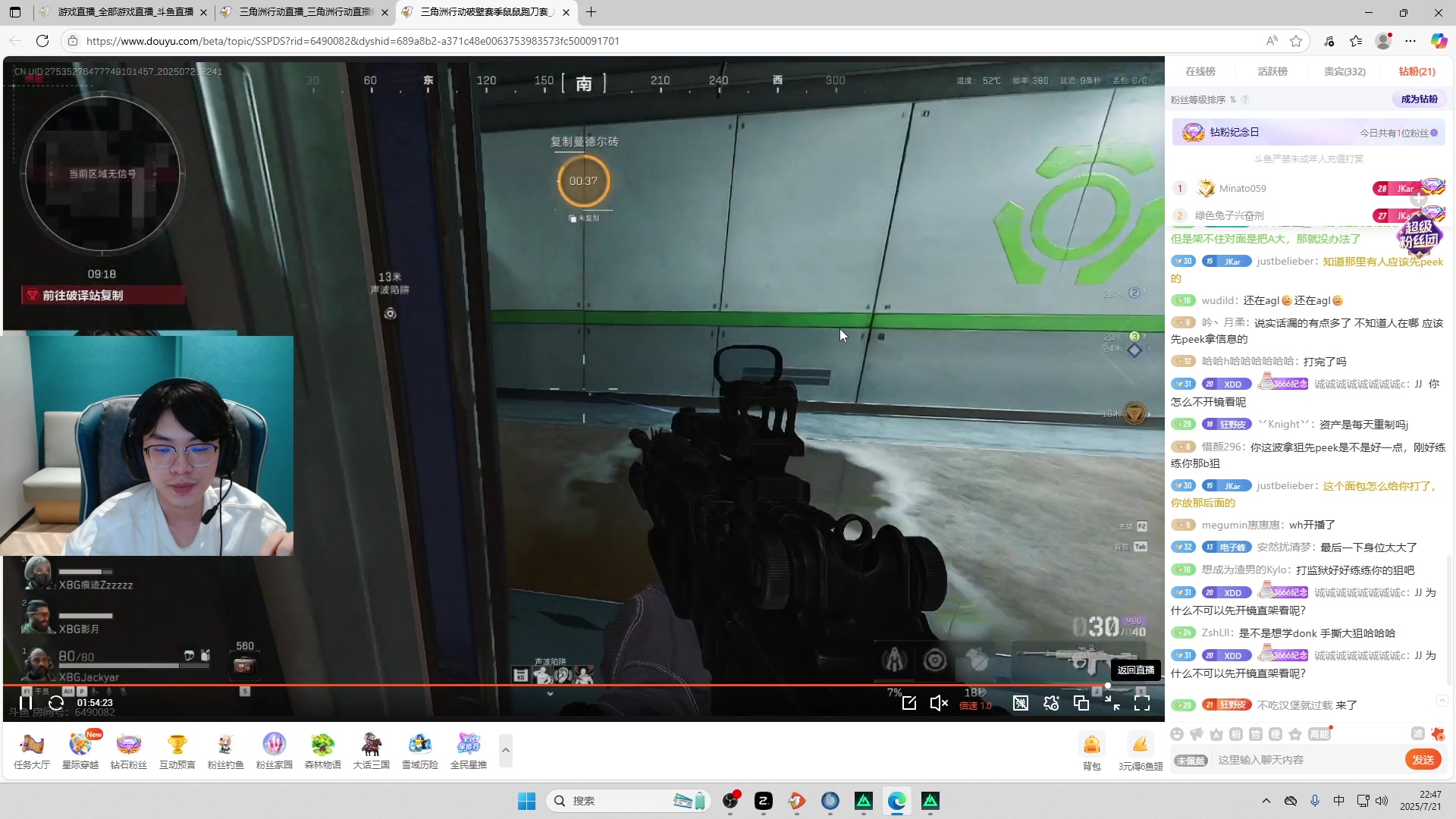Open rank 1 user Minato059

(x=1242, y=189)
